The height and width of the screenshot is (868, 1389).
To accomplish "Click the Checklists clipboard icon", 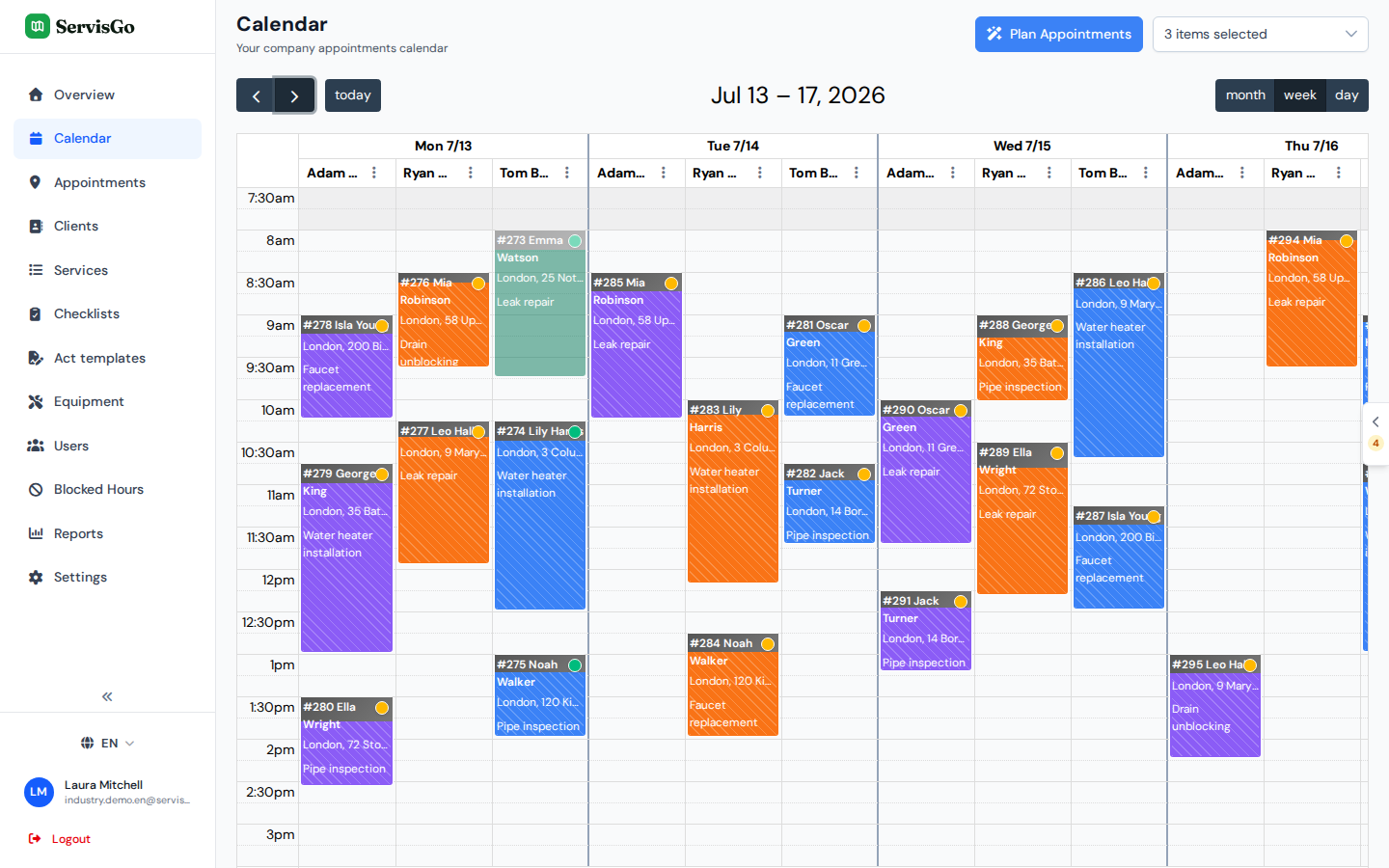I will click(36, 313).
